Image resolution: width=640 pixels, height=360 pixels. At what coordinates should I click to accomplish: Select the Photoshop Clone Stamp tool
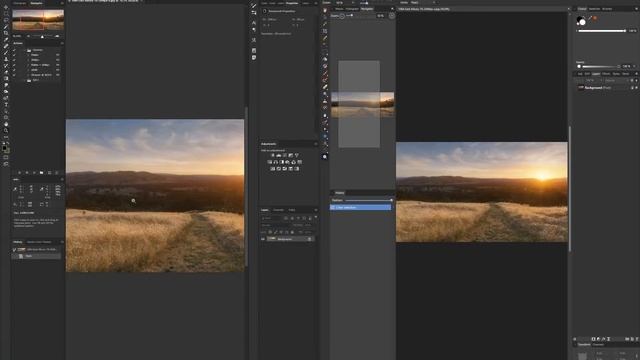pyautogui.click(x=6, y=59)
